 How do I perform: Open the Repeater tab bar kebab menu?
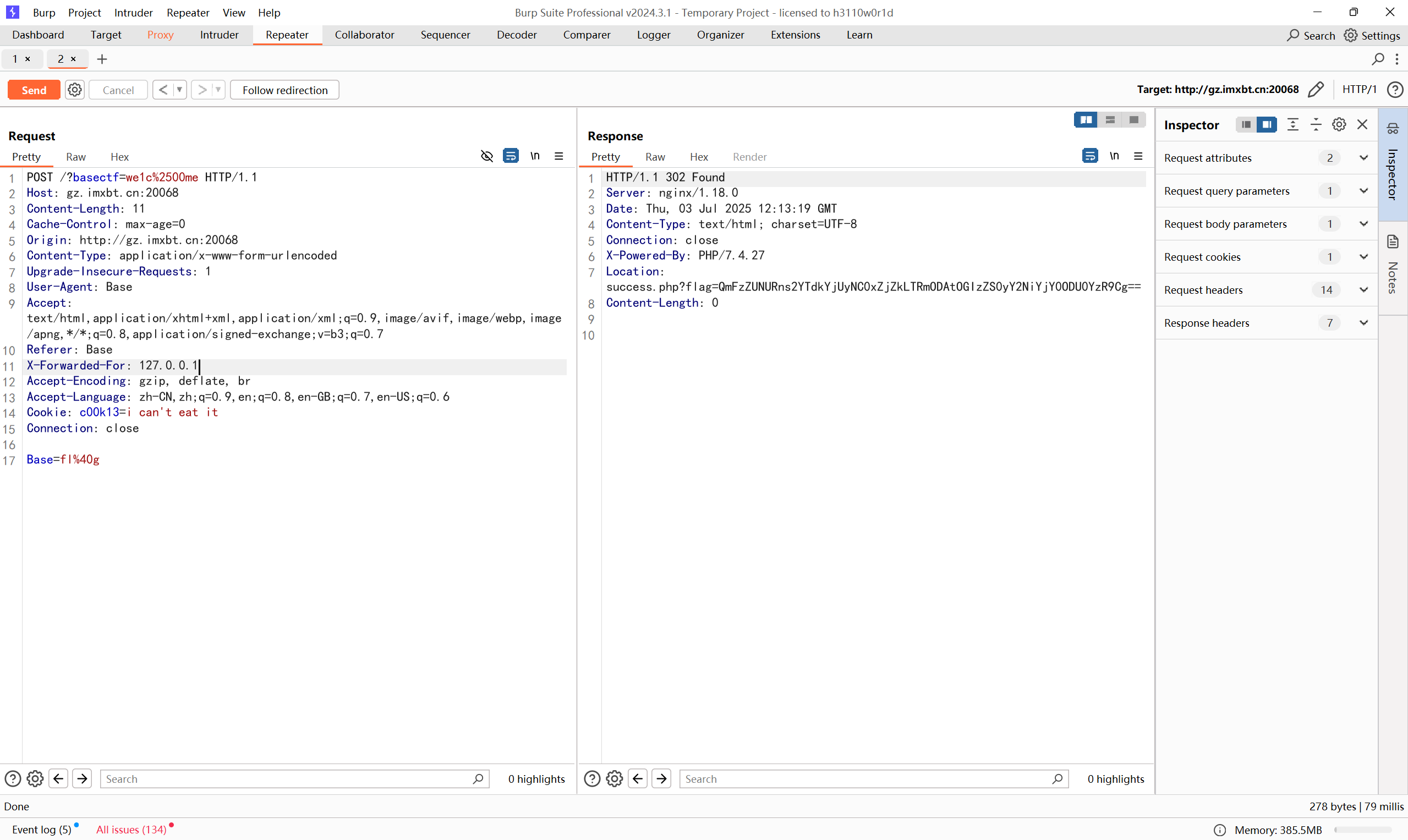[1396, 59]
